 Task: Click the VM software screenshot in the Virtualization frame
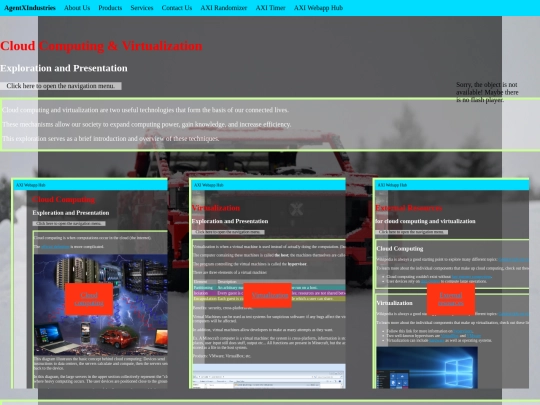coord(269,376)
